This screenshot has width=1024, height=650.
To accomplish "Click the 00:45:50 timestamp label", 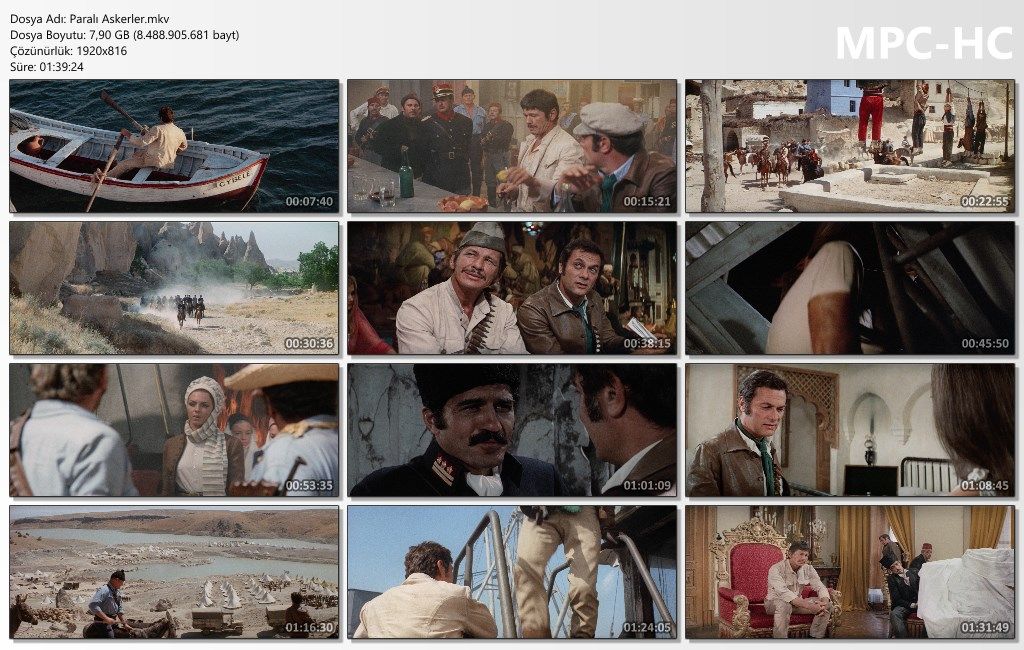I will pyautogui.click(x=985, y=343).
